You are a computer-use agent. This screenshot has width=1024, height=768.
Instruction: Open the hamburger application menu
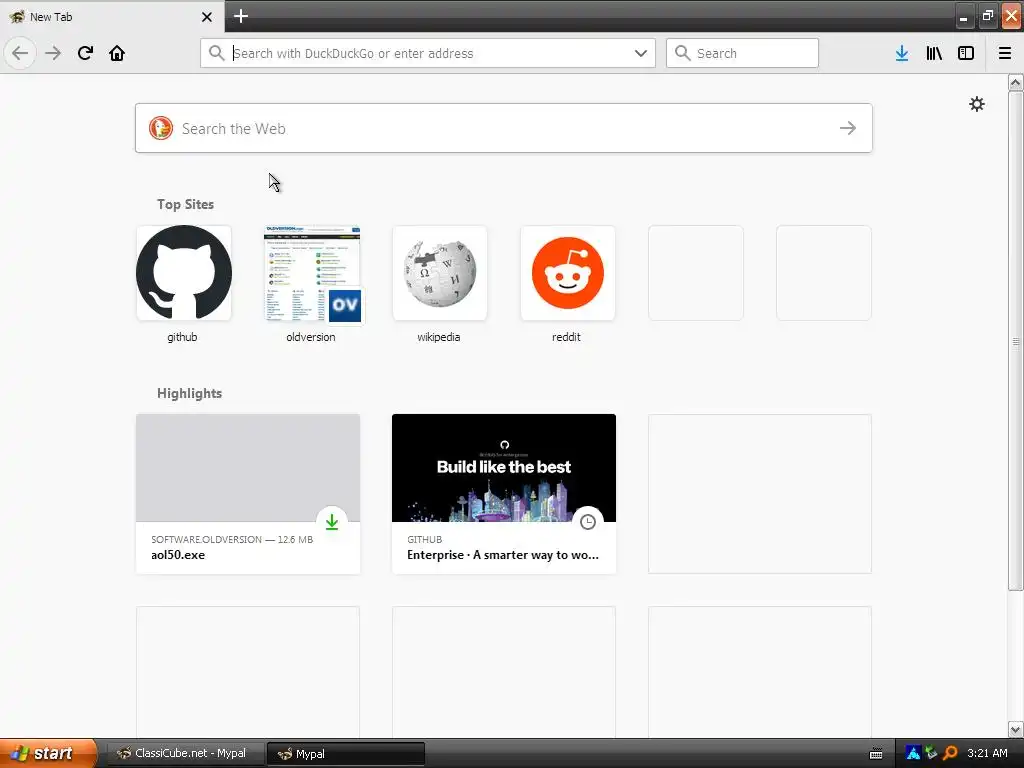tap(1005, 53)
